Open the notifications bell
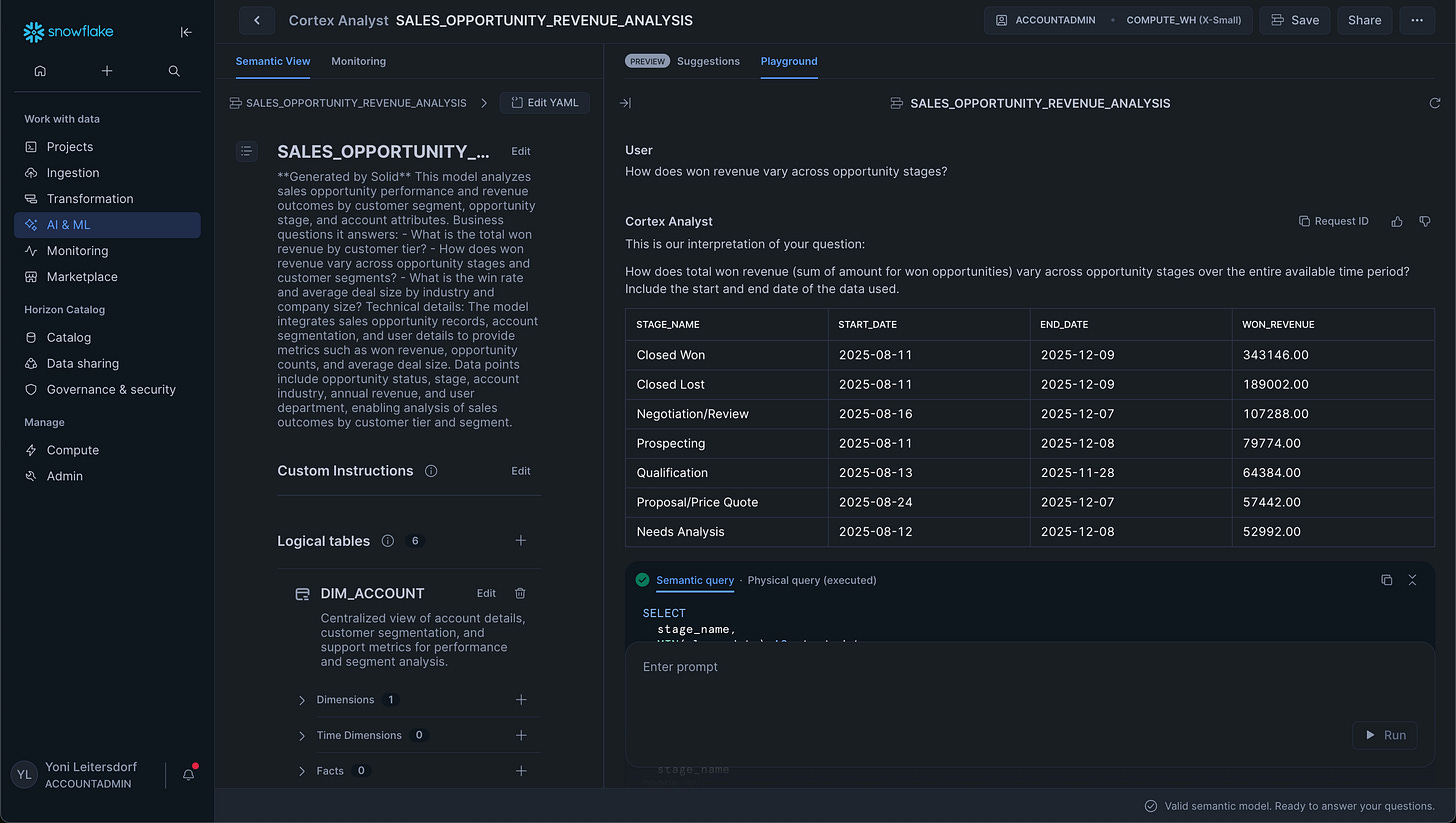Screen dimensions: 1456x823 (x=189, y=774)
